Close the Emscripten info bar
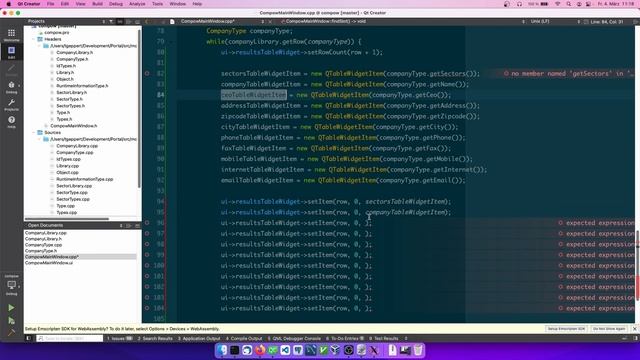640x360 pixels. click(x=634, y=329)
